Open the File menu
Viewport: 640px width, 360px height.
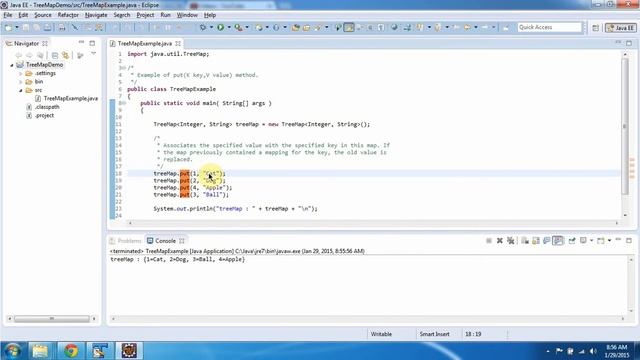click(8, 15)
